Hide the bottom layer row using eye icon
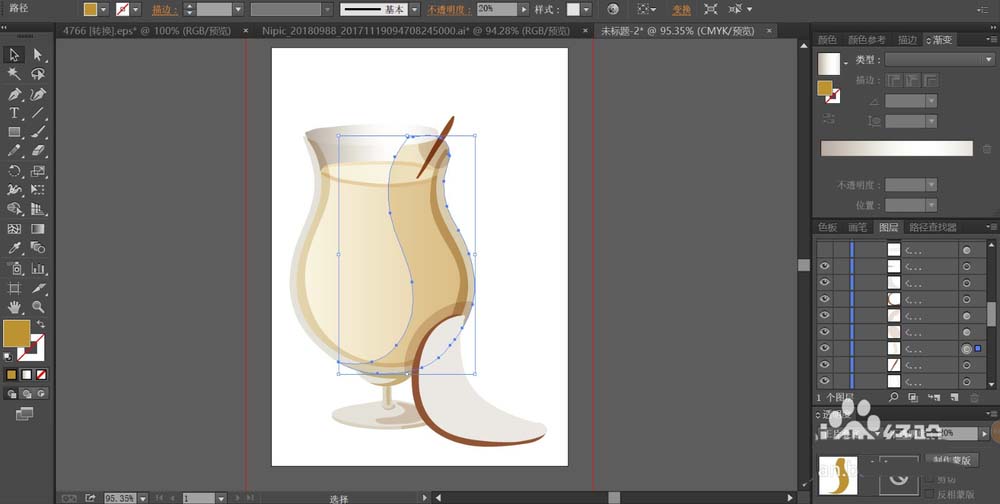 tap(825, 381)
